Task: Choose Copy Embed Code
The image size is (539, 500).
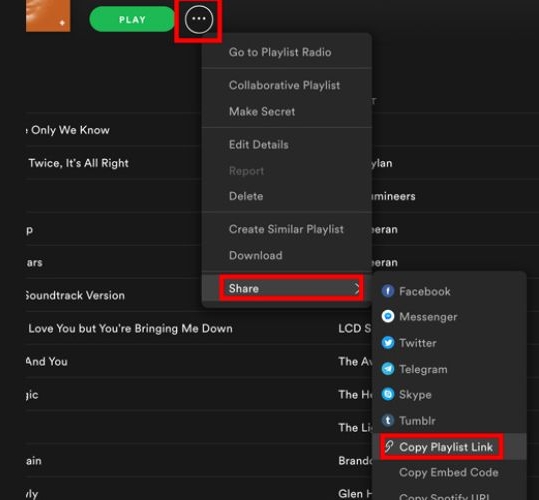Action: [x=449, y=473]
